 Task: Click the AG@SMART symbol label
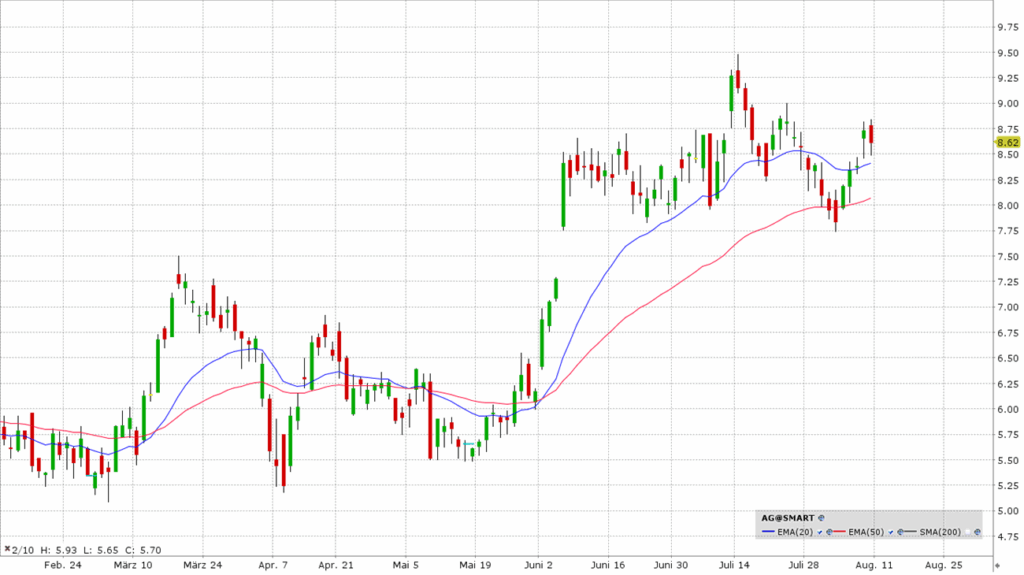click(788, 518)
